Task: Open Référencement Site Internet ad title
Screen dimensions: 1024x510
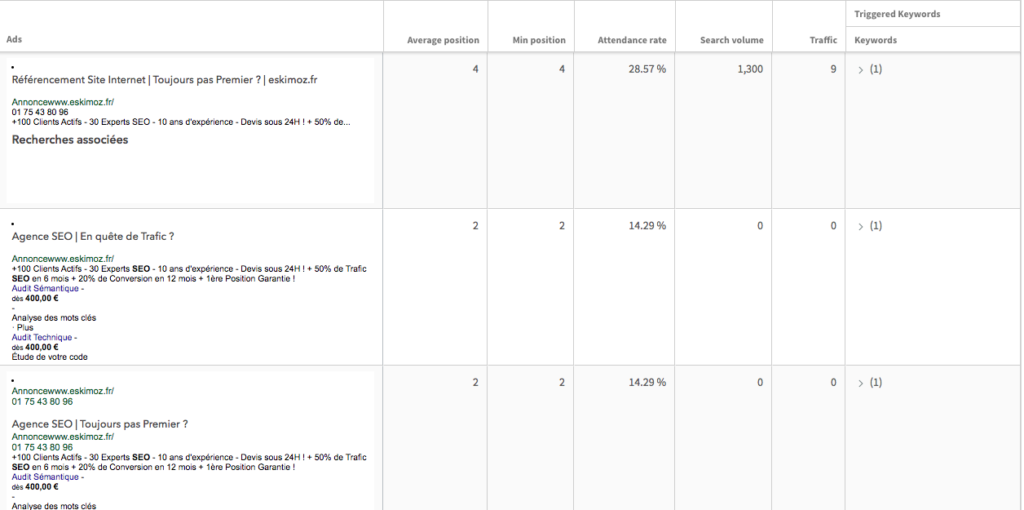Action: 165,80
